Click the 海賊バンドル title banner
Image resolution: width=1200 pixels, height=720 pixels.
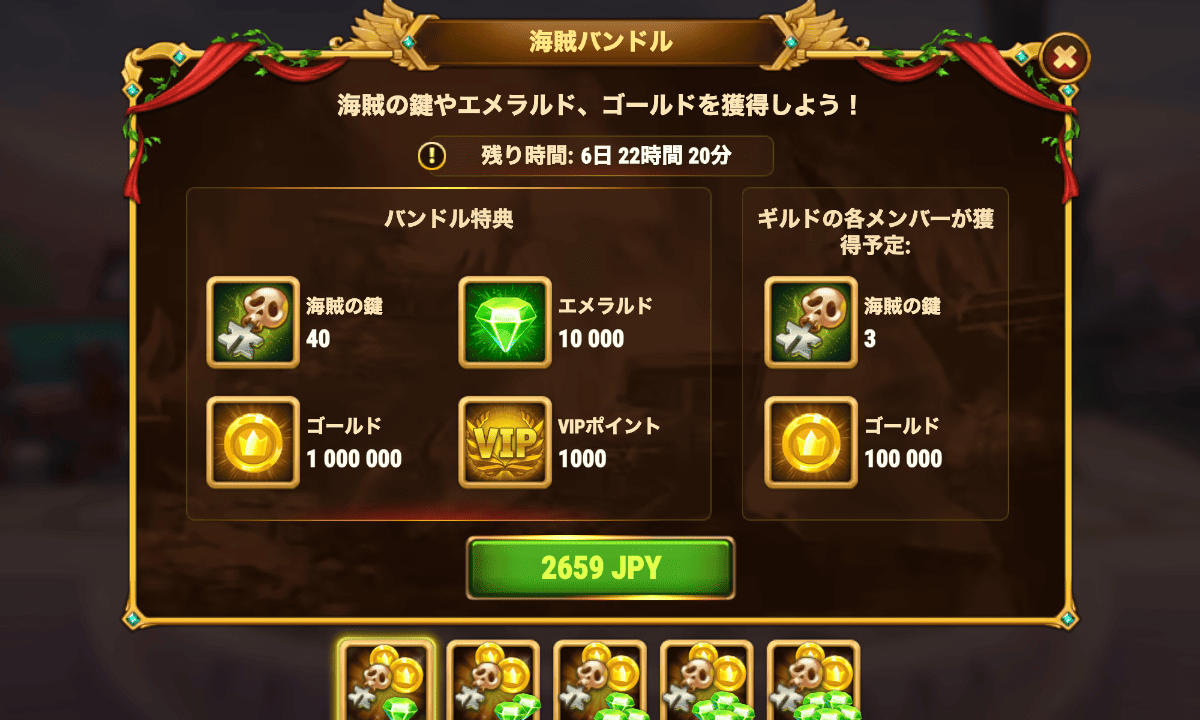coord(600,42)
